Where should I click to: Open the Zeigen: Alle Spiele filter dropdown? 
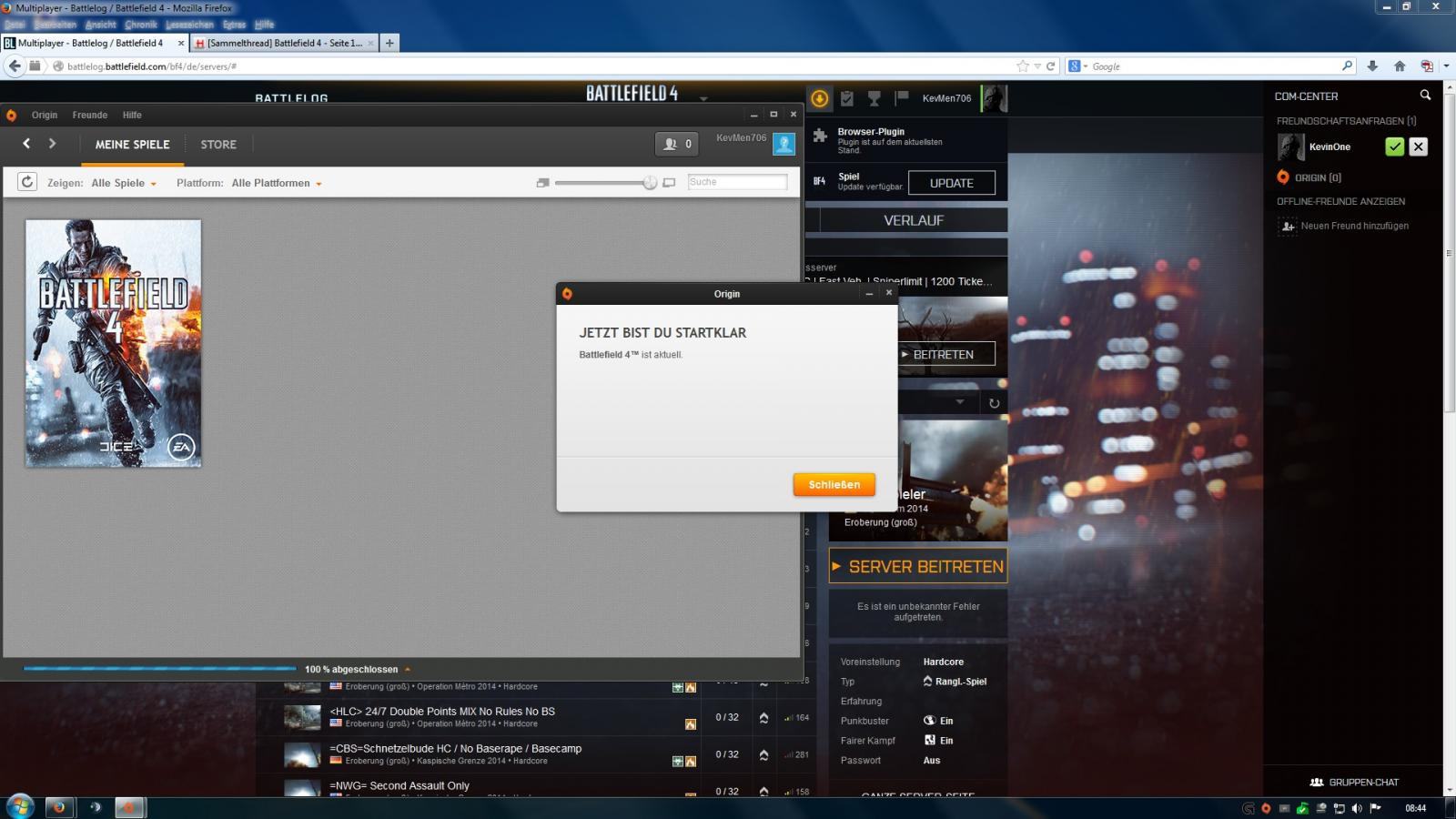[x=124, y=183]
